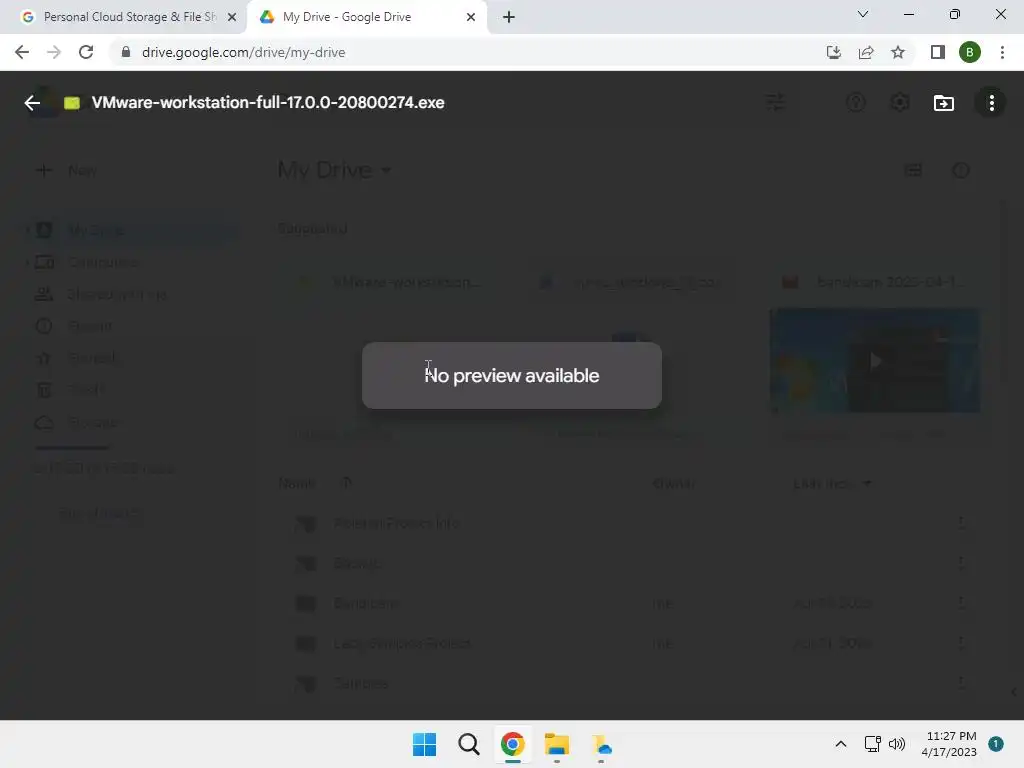Open Chrome tab search chevron
Image resolution: width=1024 pixels, height=768 pixels.
(863, 14)
